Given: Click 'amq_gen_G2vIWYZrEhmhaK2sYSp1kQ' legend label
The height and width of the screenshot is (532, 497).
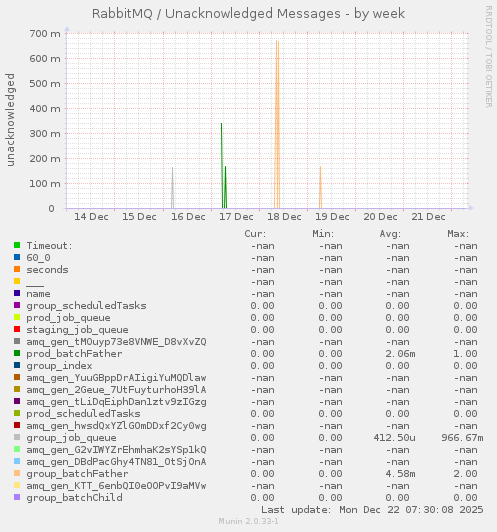Looking at the screenshot, I should [x=116, y=450].
